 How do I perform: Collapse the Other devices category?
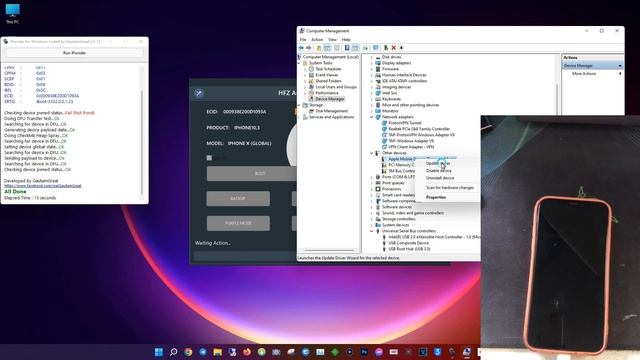[372, 153]
